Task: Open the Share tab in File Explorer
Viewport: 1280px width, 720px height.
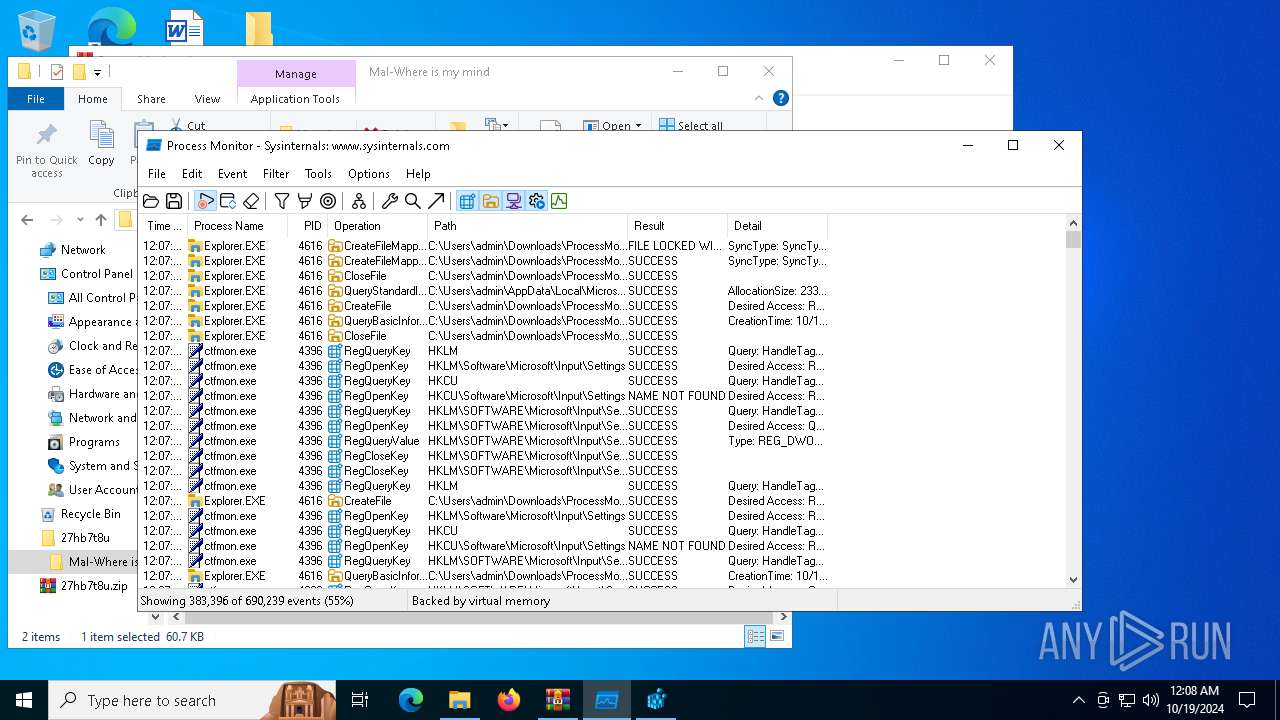Action: tap(151, 99)
